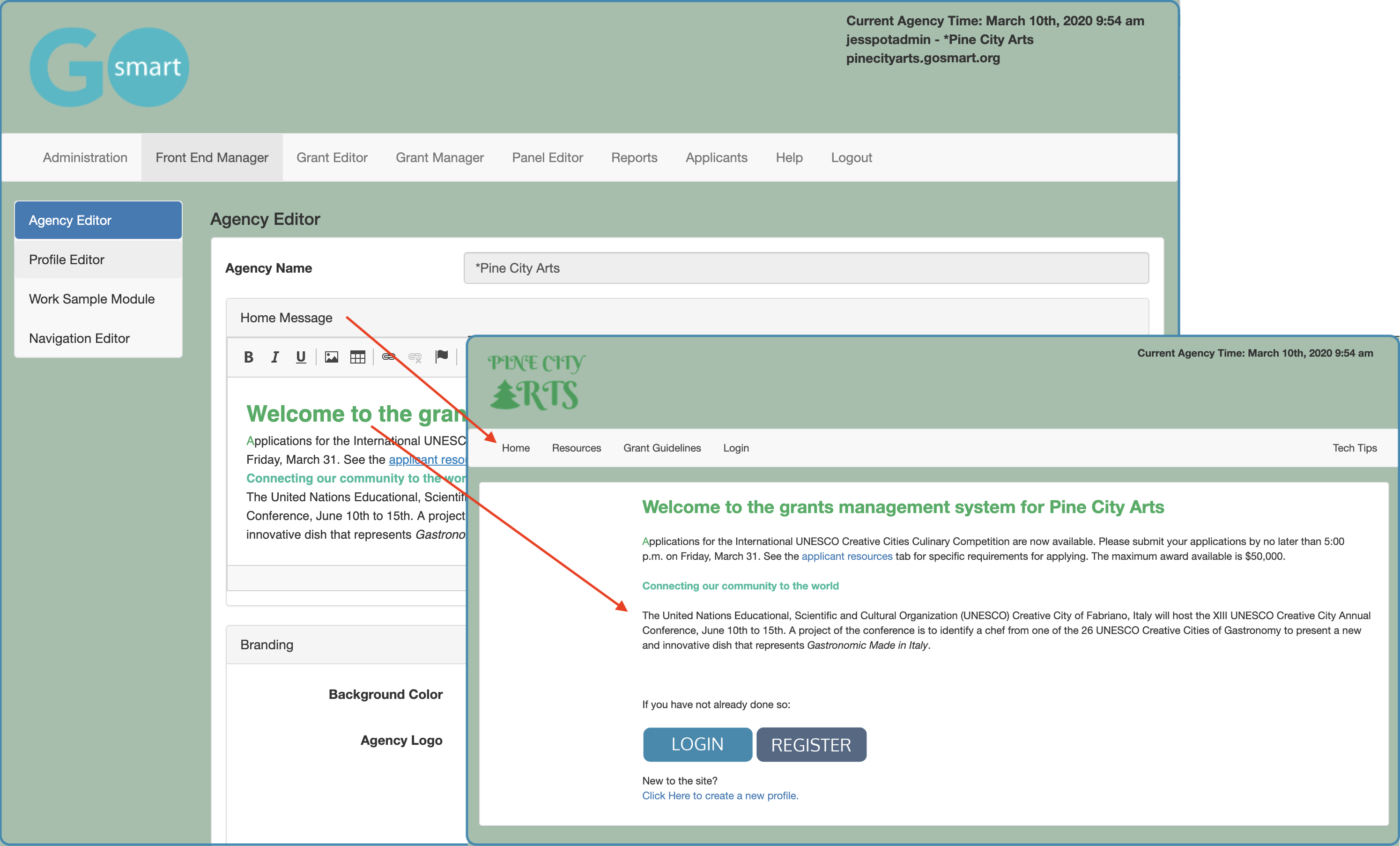The height and width of the screenshot is (846, 1400).
Task: Click the REGISTER button
Action: pos(811,744)
